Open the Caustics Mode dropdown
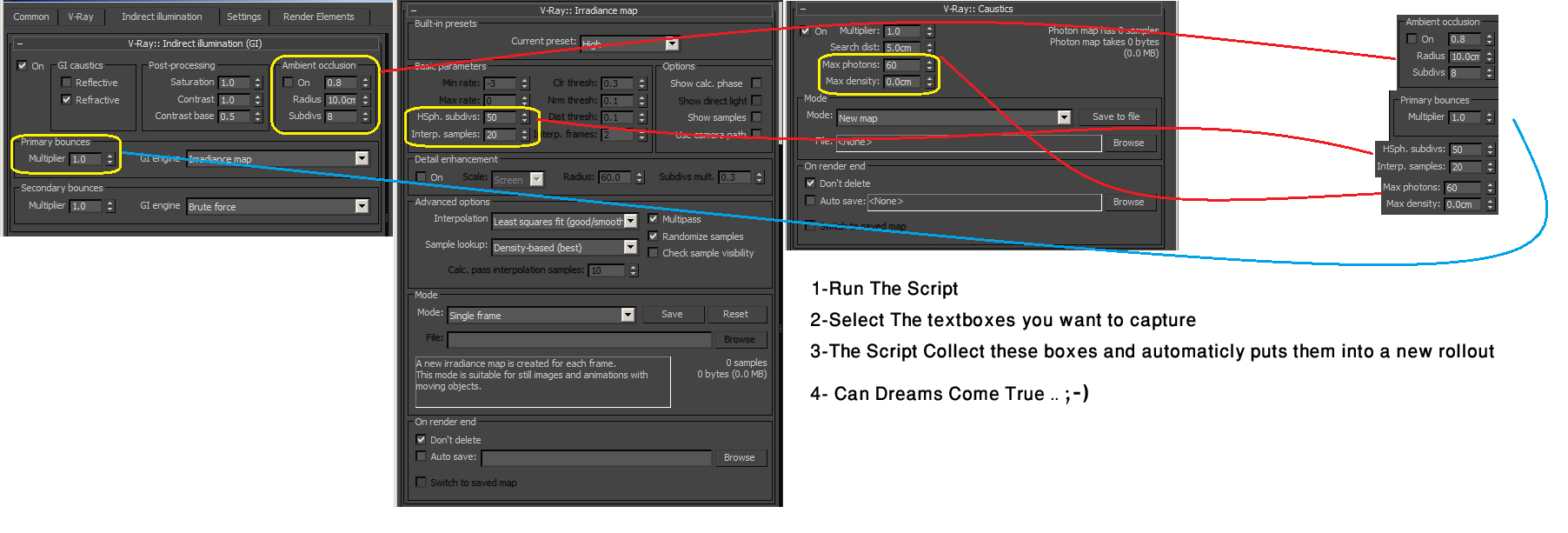This screenshot has width=1568, height=533. (x=953, y=117)
